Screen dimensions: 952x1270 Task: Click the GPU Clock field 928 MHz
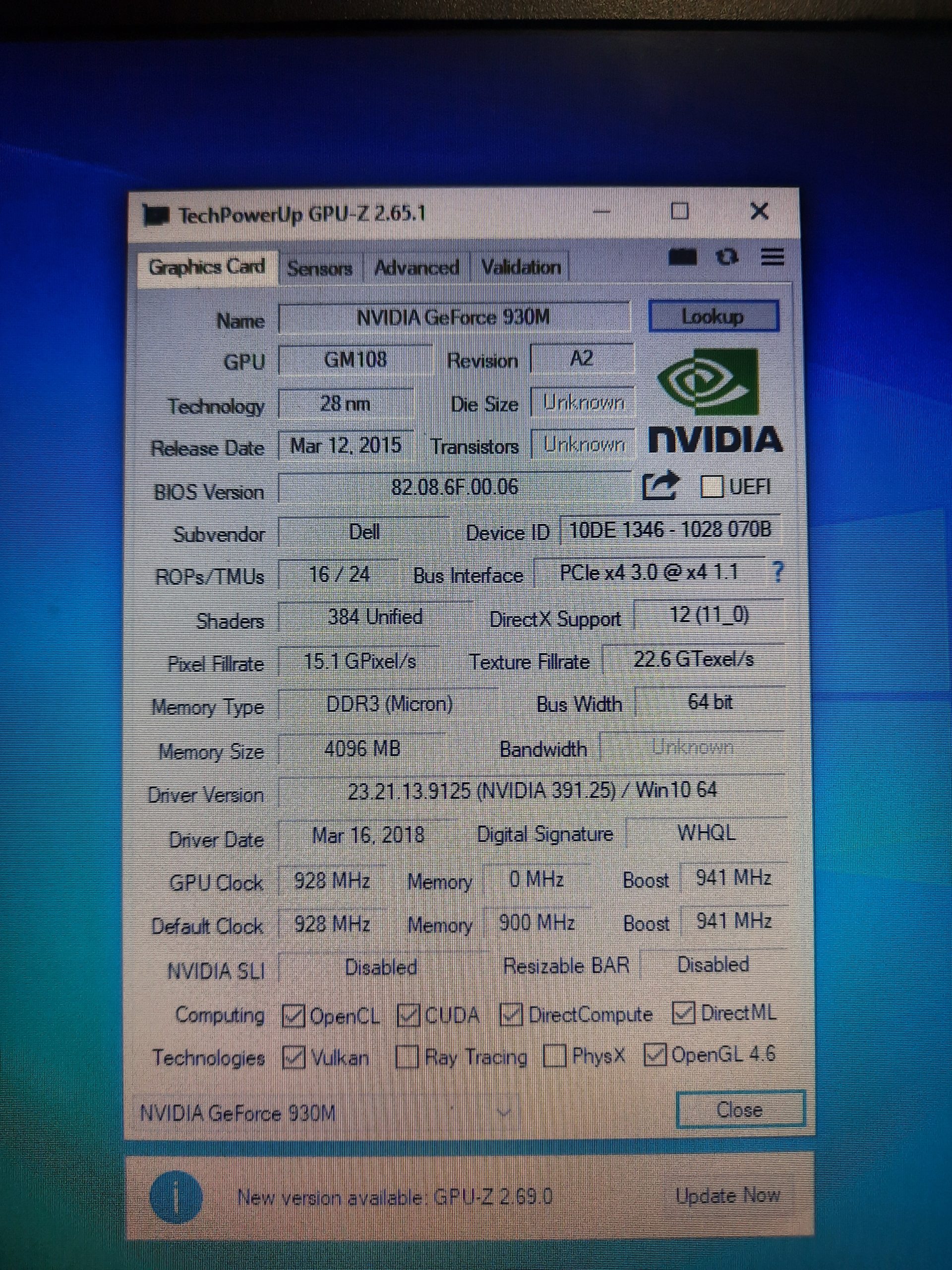(x=332, y=880)
